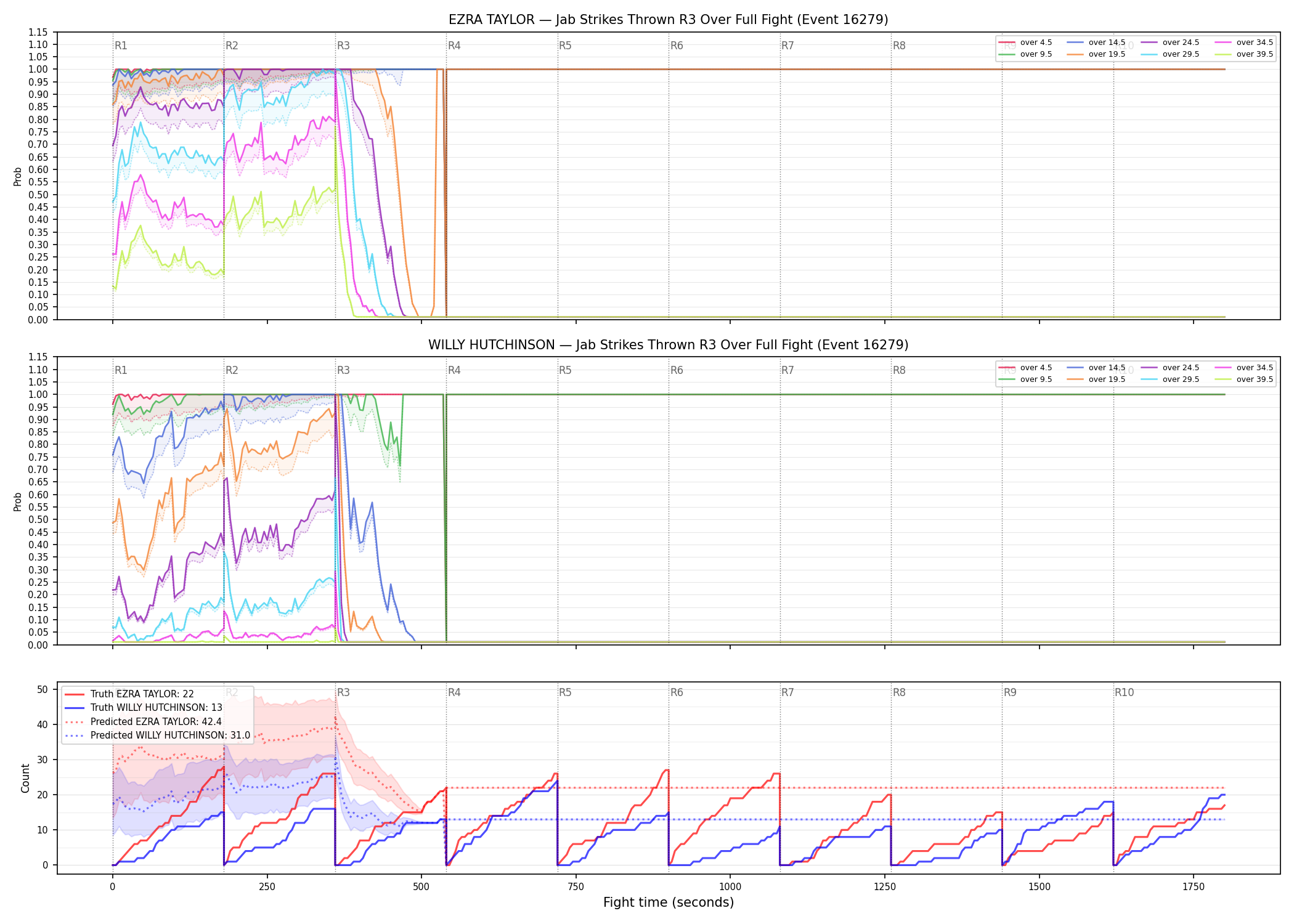Click the EZRA TAYLOR chart title
The image size is (1294, 924).
(669, 20)
